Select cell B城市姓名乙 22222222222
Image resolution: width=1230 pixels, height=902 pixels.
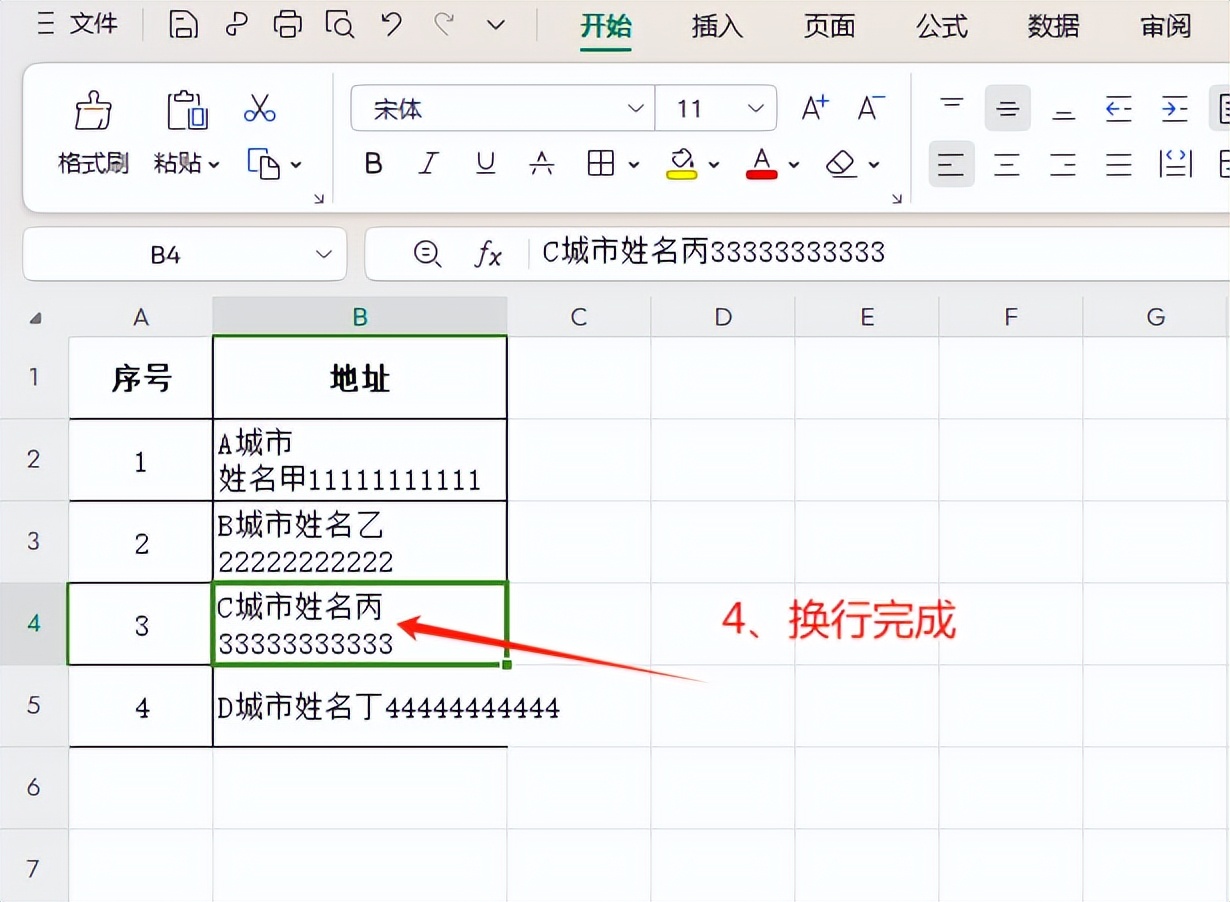coord(360,542)
